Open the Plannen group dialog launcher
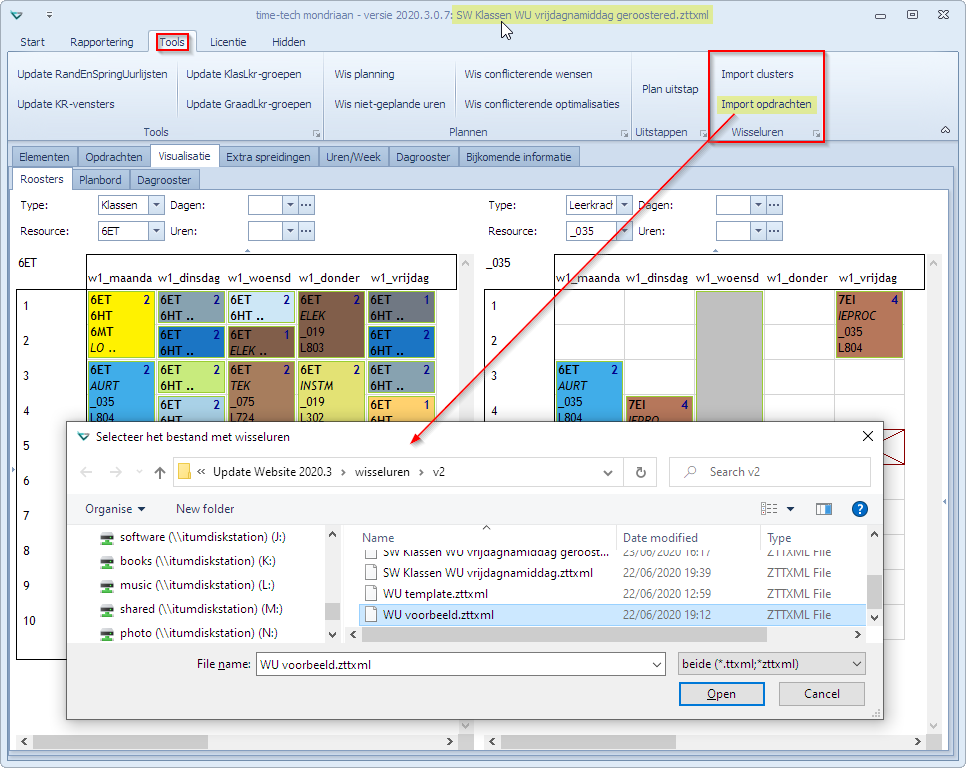The height and width of the screenshot is (768, 966). [624, 133]
